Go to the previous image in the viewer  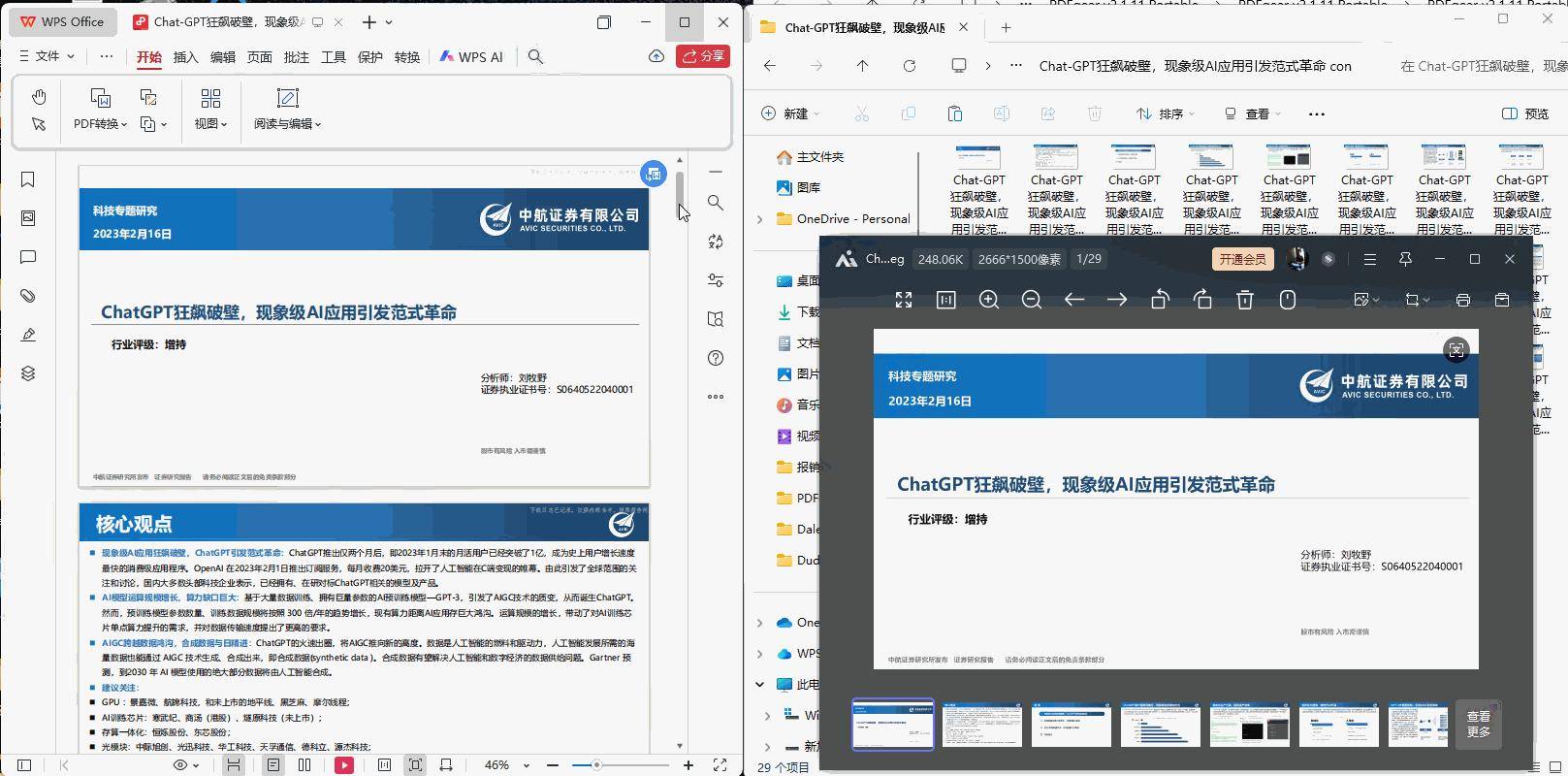[1074, 300]
